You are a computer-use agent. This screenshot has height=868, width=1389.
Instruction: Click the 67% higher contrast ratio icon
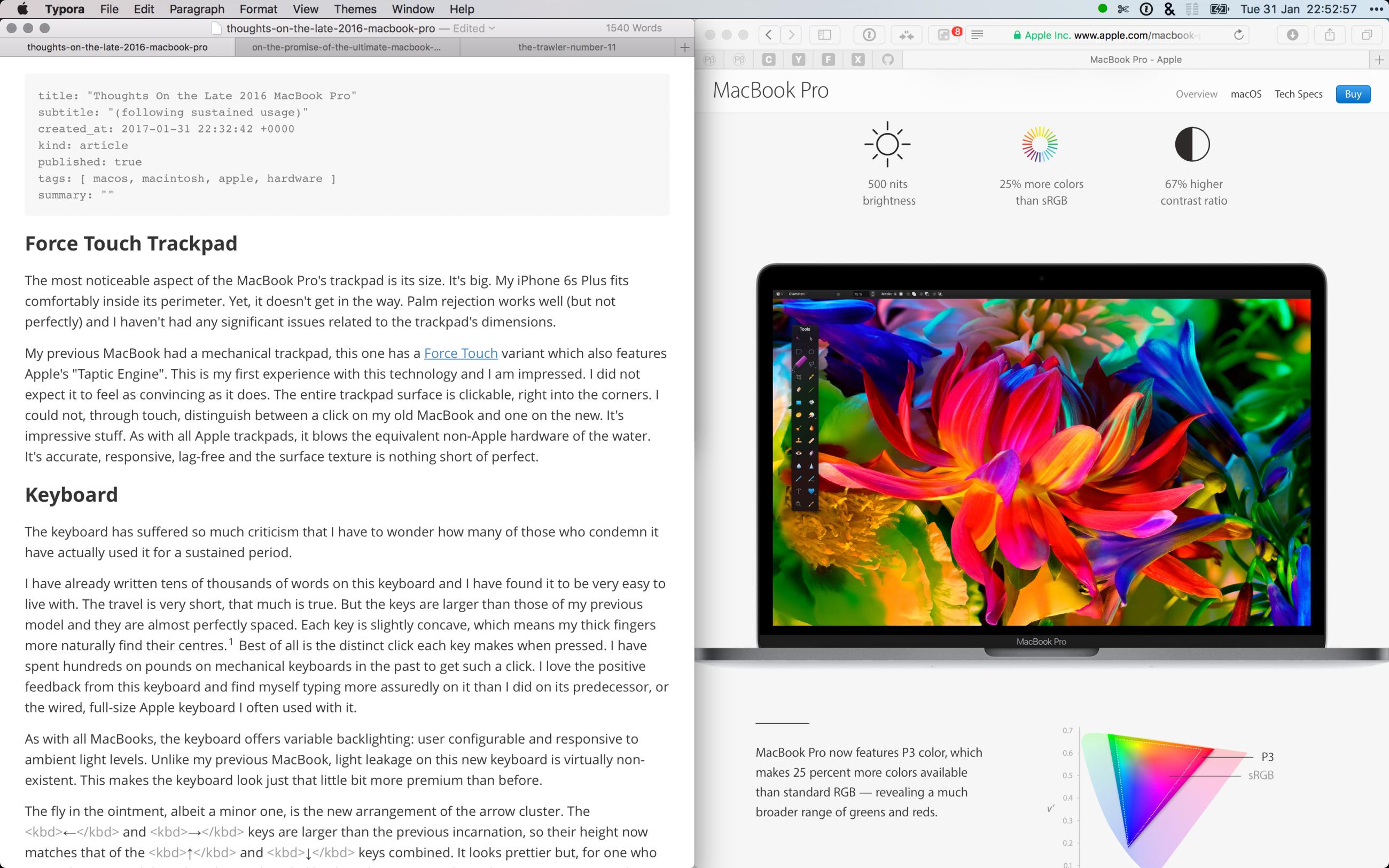[x=1192, y=144]
